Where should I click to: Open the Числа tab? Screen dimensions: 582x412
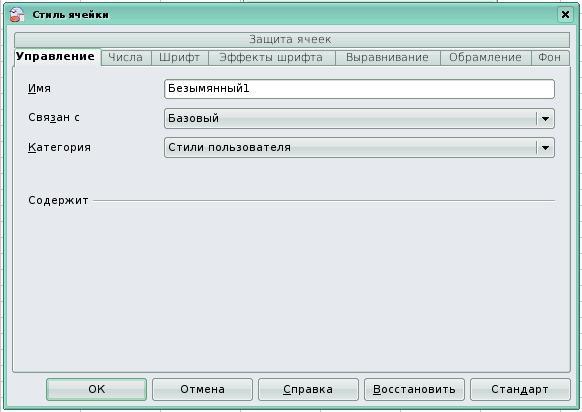[x=126, y=58]
